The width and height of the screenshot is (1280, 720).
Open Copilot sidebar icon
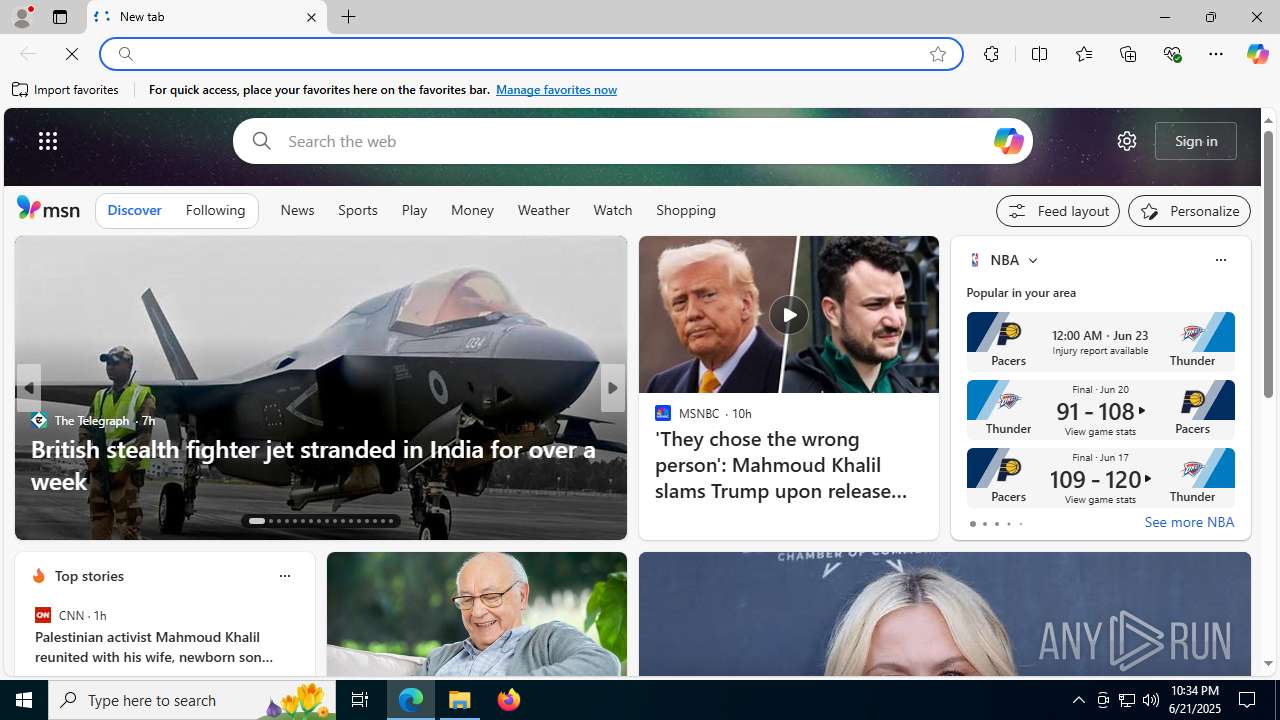pos(1257,54)
